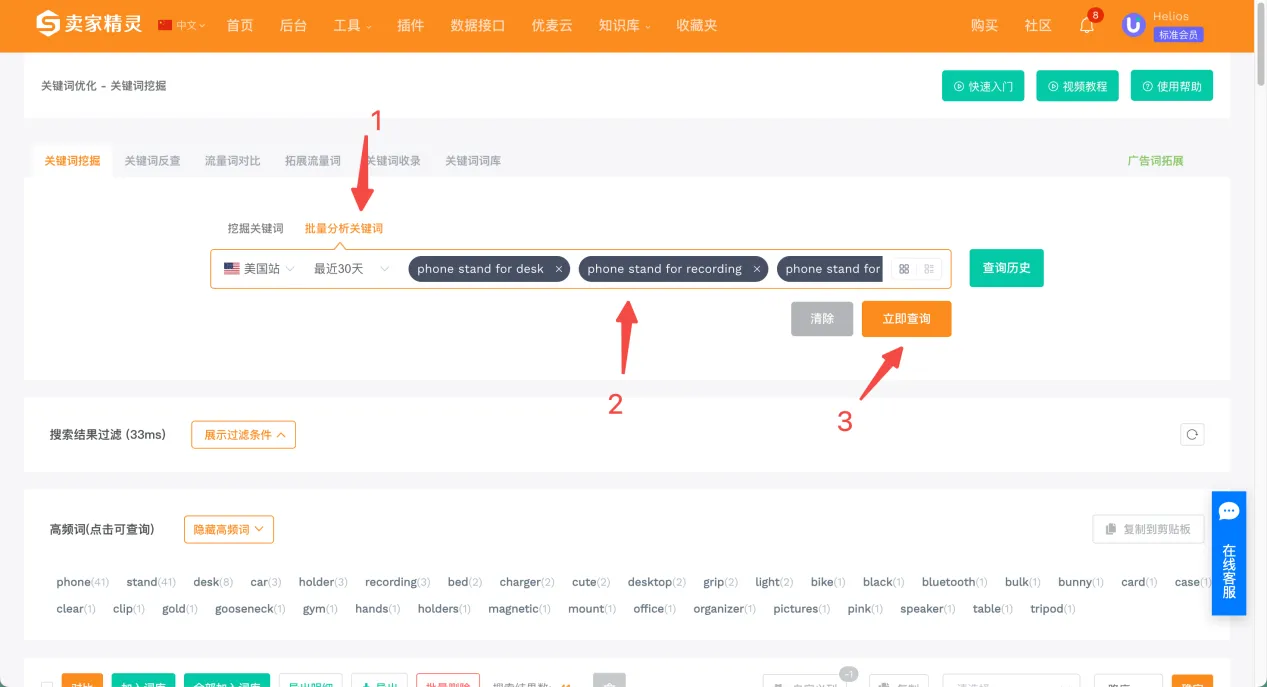Click the China flag language icon

pos(165,25)
